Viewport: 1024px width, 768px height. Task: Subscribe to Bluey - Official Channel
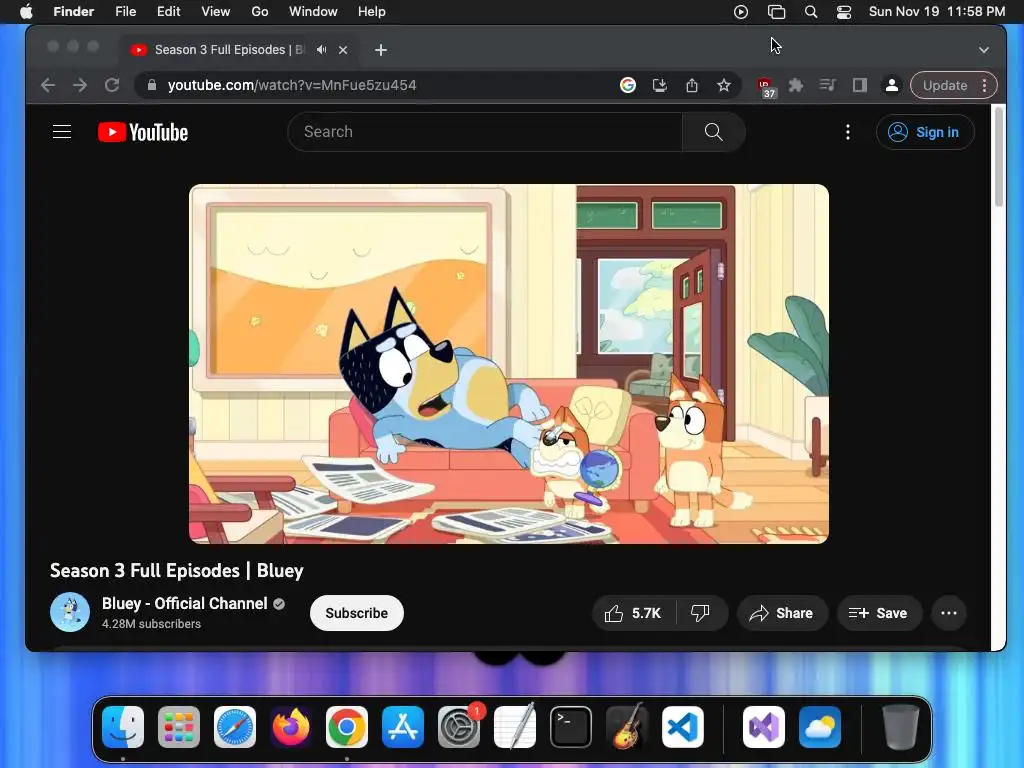point(357,613)
